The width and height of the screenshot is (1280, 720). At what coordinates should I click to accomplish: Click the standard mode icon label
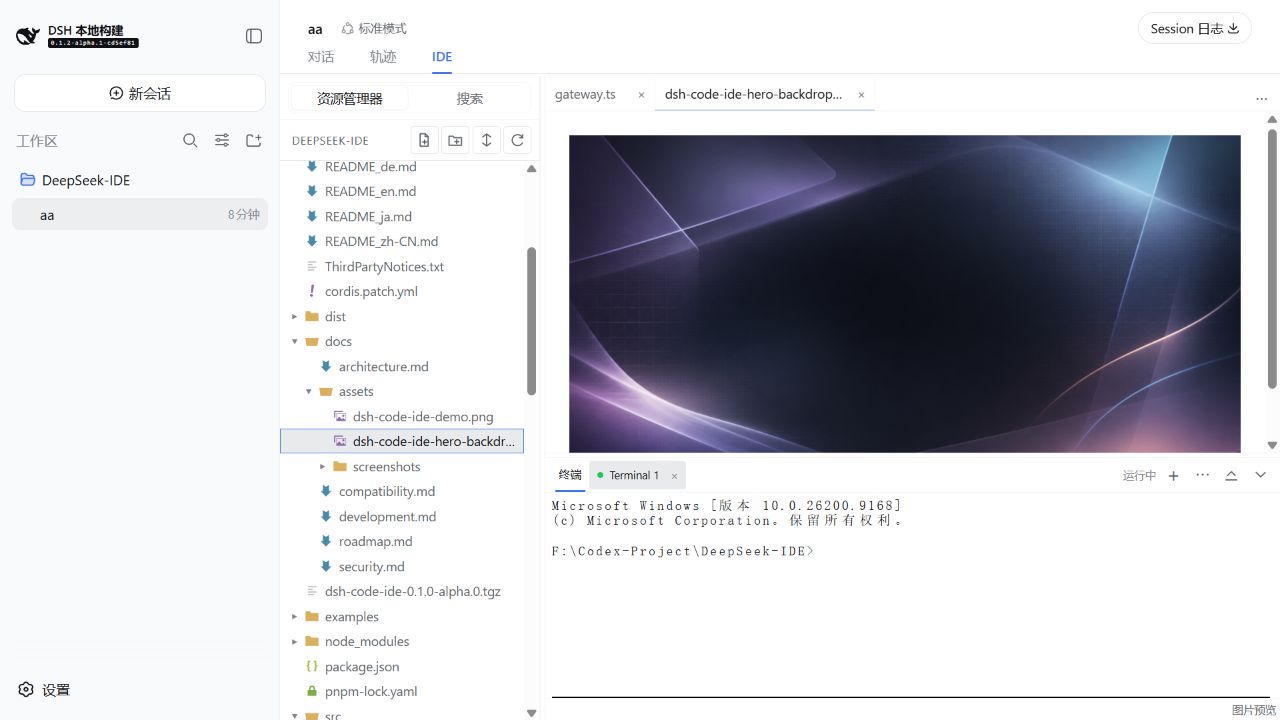[x=374, y=29]
